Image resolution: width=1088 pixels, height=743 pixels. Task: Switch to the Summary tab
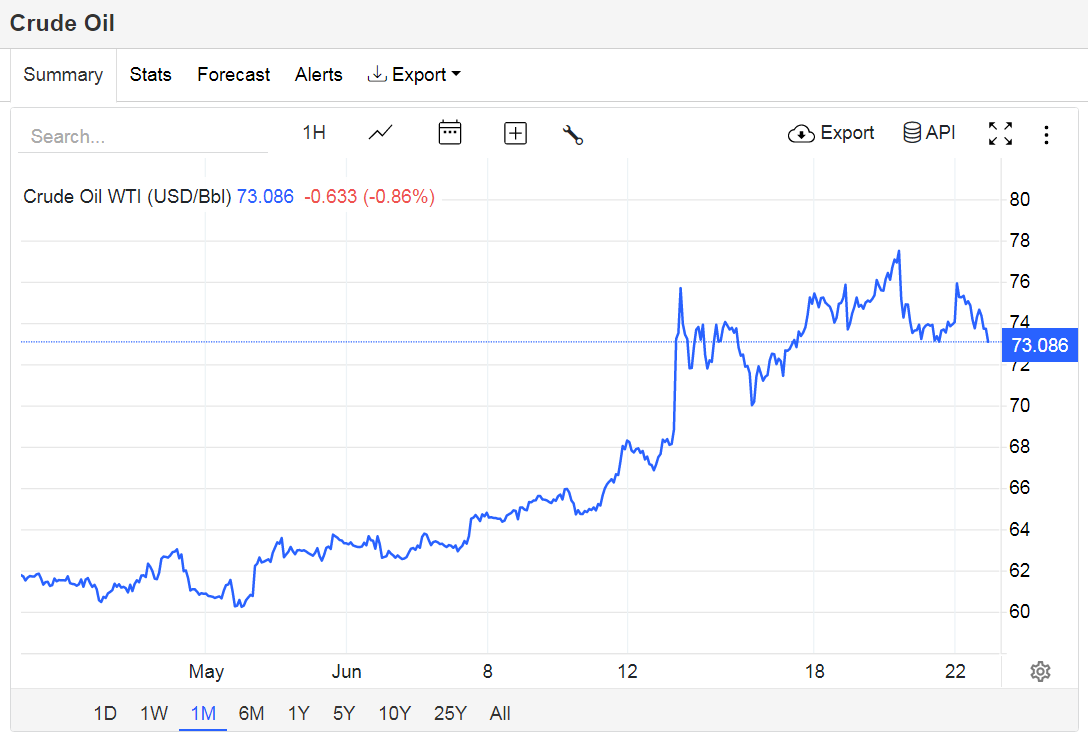(63, 74)
